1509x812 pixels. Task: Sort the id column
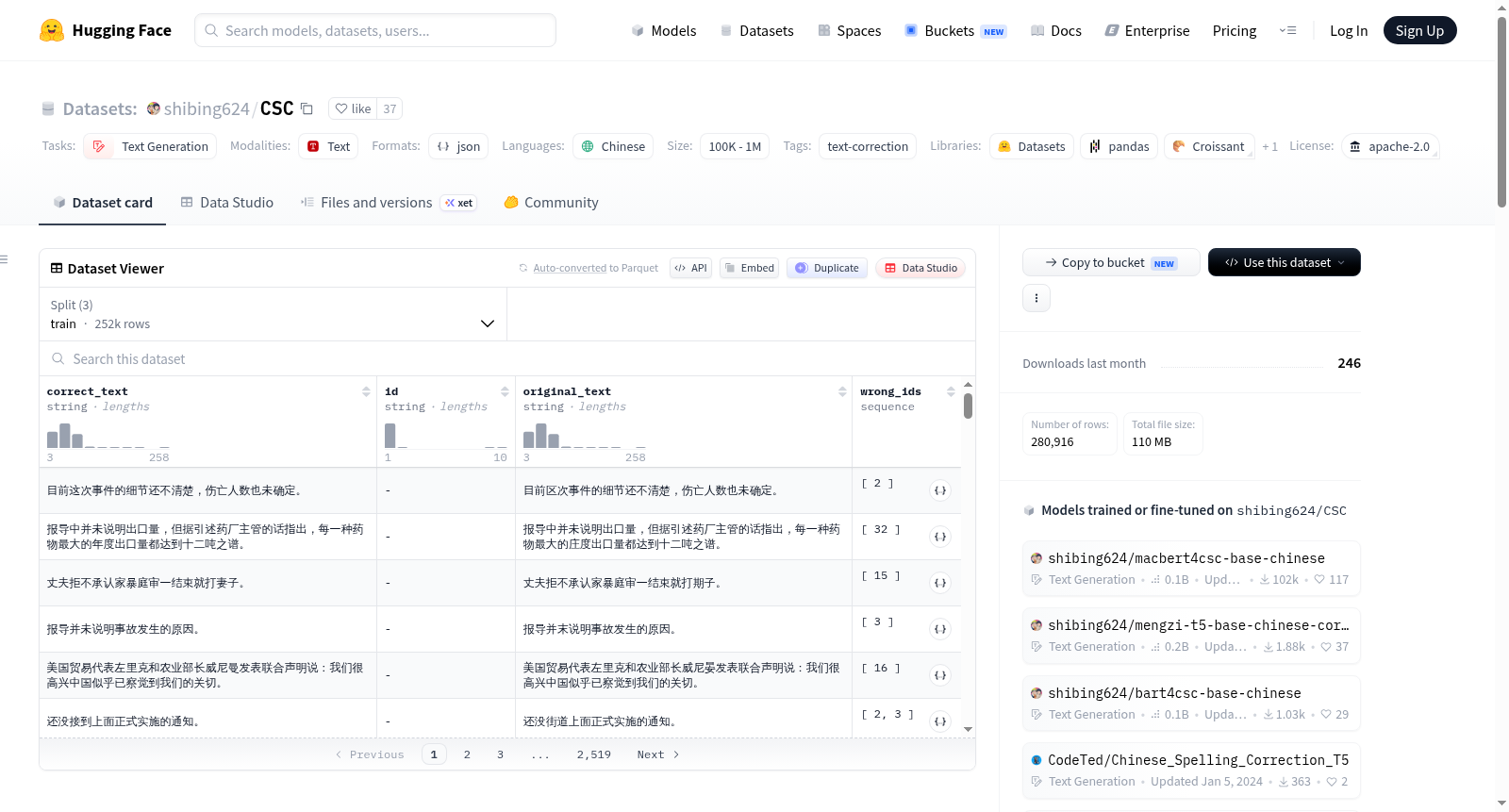[505, 391]
